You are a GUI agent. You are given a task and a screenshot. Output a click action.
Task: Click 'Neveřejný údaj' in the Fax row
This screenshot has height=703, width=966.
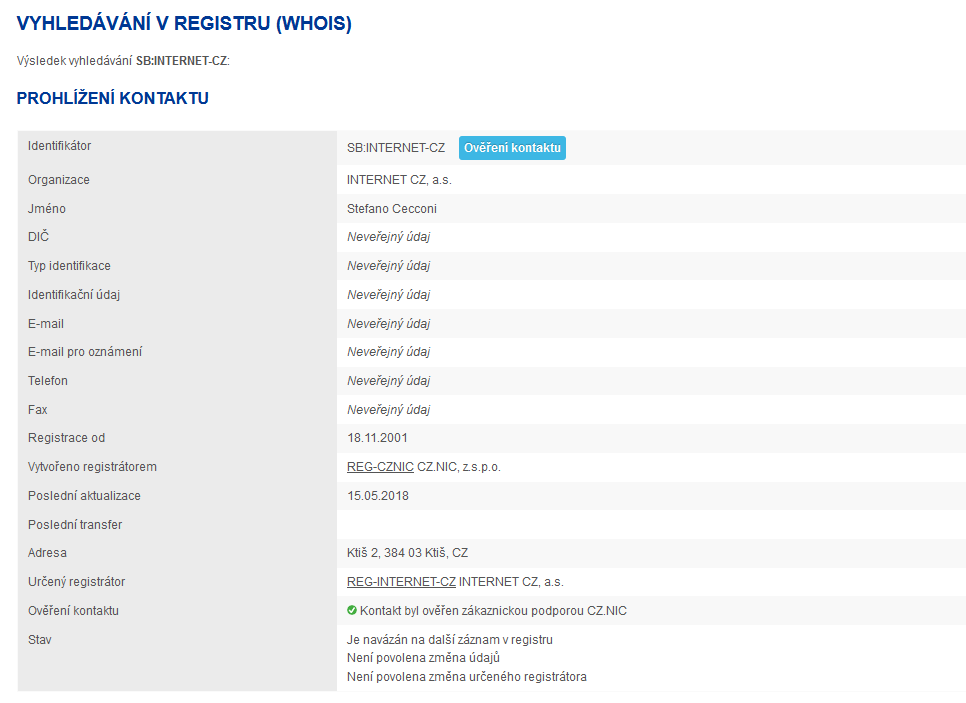[388, 410]
